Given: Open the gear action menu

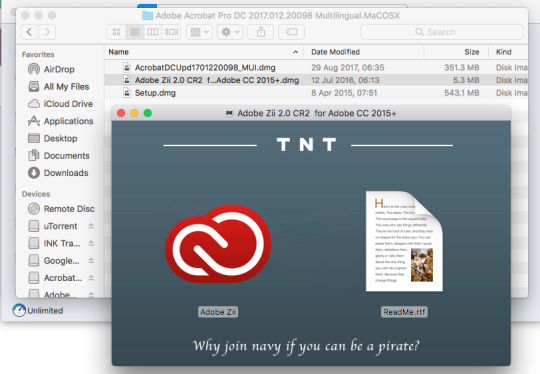Looking at the screenshot, I should coord(230,32).
